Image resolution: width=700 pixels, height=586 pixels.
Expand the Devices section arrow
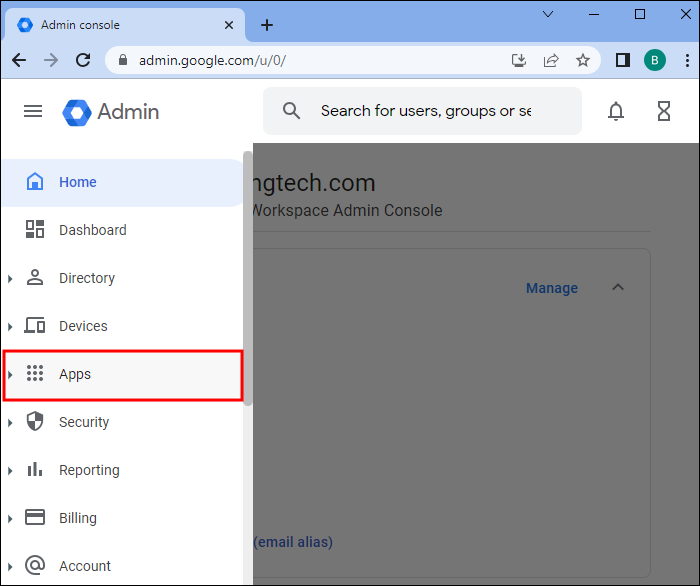tap(10, 326)
